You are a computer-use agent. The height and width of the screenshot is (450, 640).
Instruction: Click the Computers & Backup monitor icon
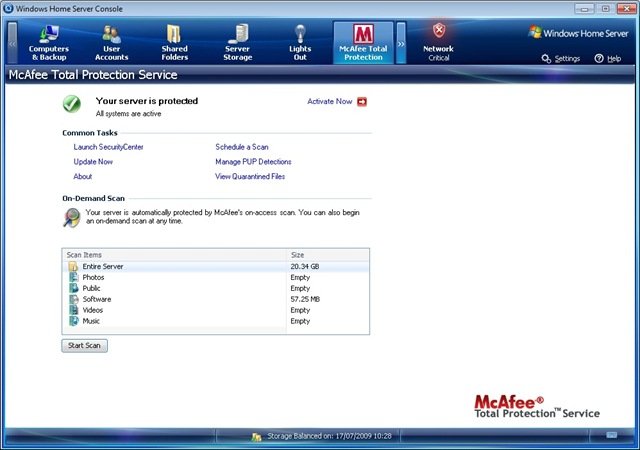(49, 34)
